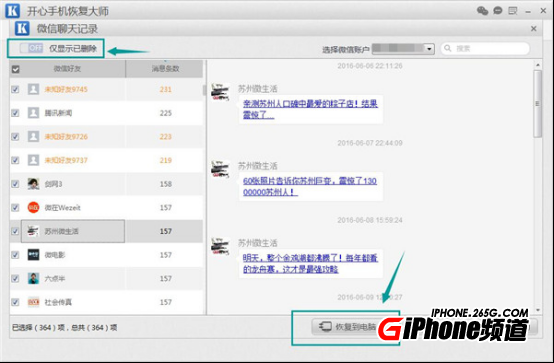This screenshot has width=554, height=363.
Task: Click the chat panel vertical scrollbar thumb
Action: 537,104
